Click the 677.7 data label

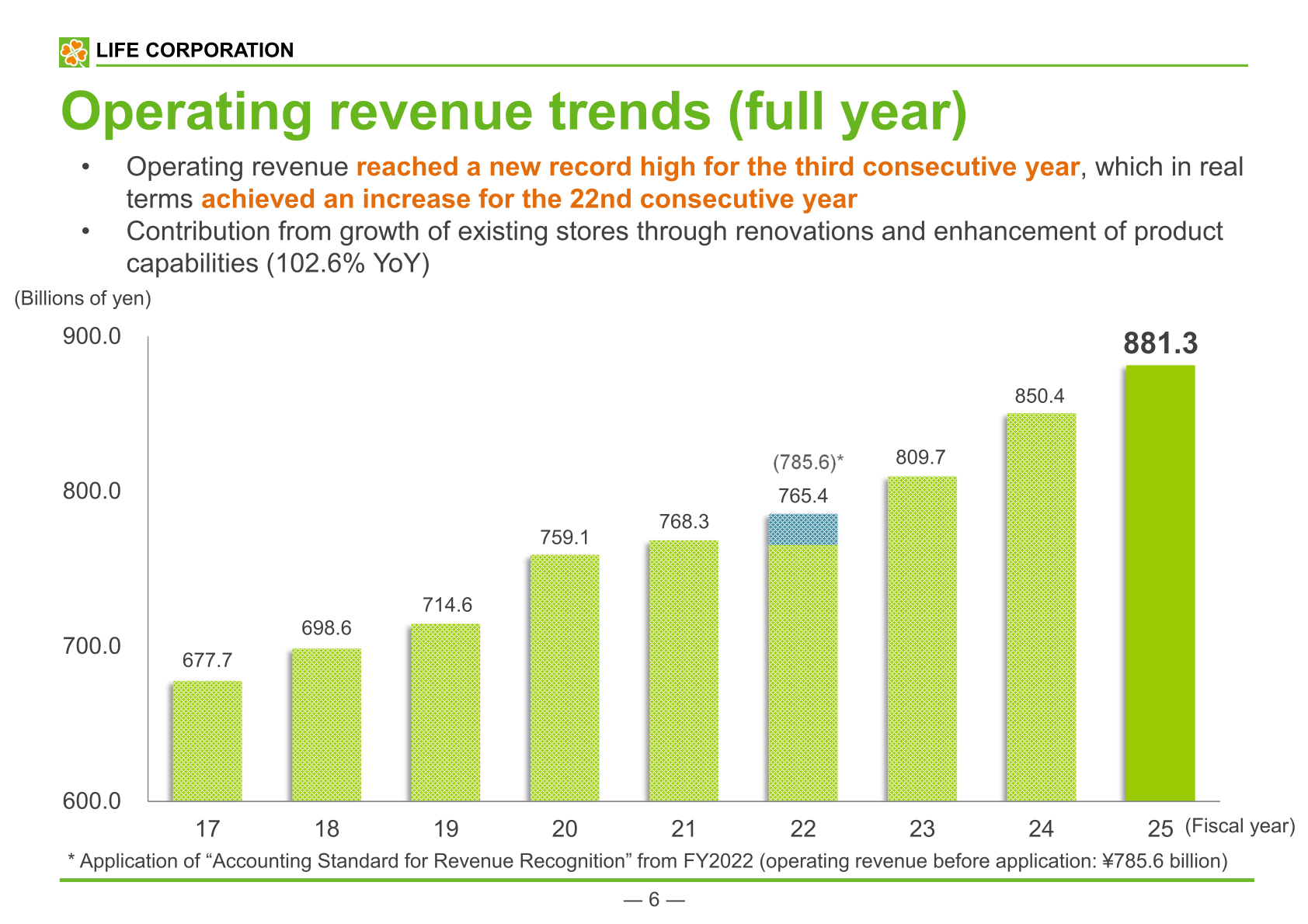(207, 660)
